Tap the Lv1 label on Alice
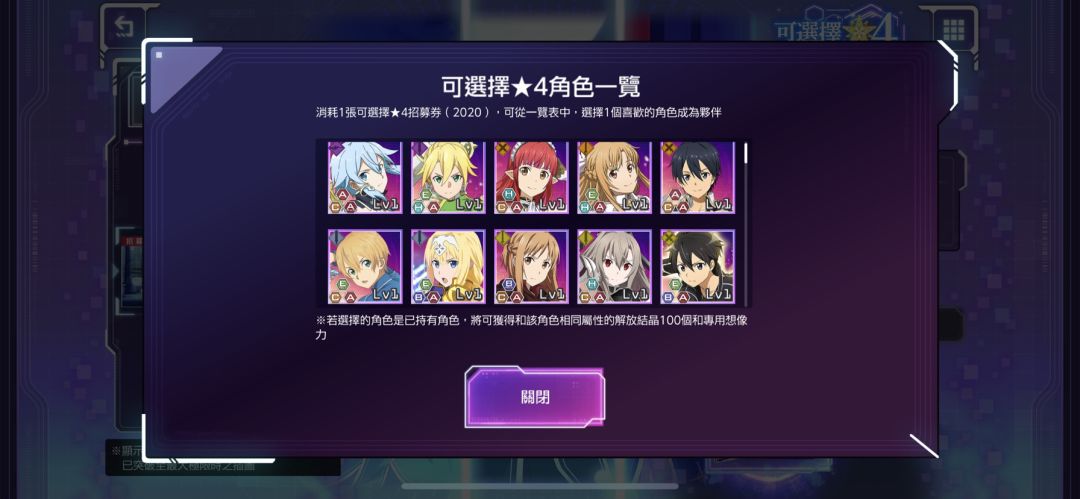Image resolution: width=1080 pixels, height=499 pixels. coord(469,294)
